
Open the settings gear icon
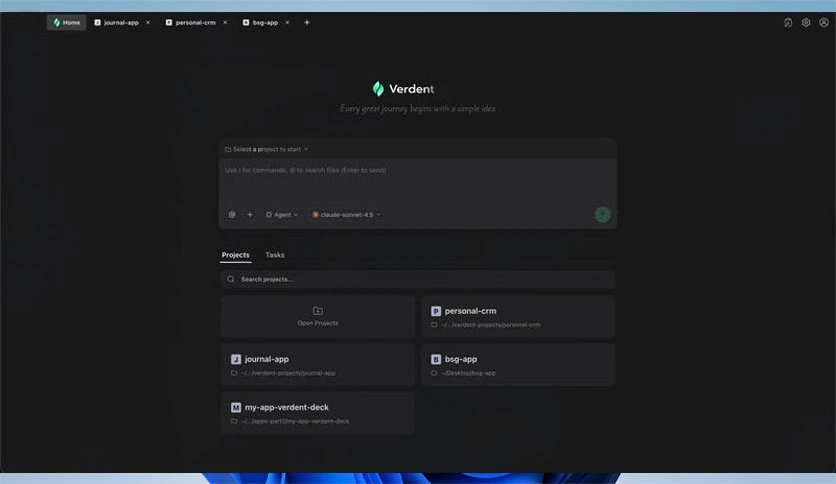(806, 22)
